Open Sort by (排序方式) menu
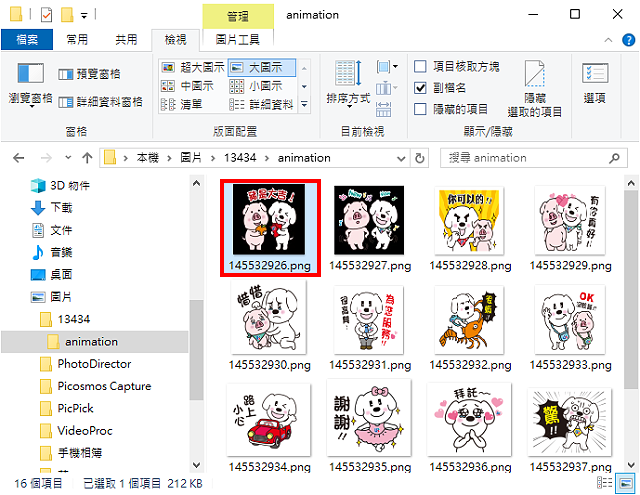Viewport: 640px width, 495px height. coord(348,84)
